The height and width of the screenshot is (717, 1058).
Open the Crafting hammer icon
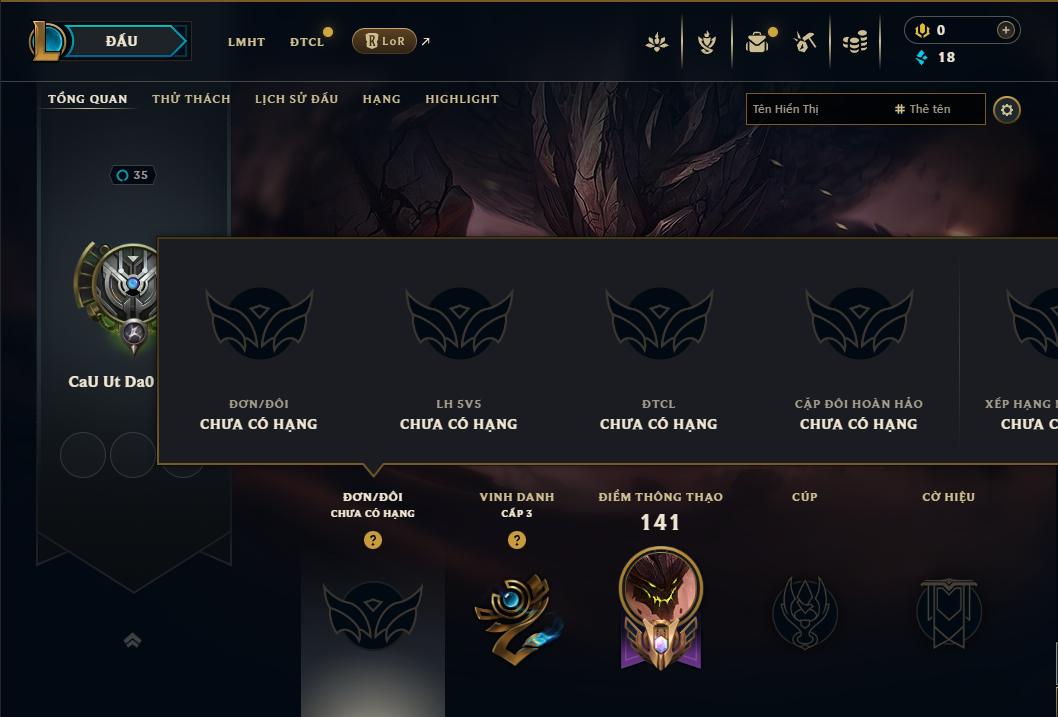tap(804, 42)
